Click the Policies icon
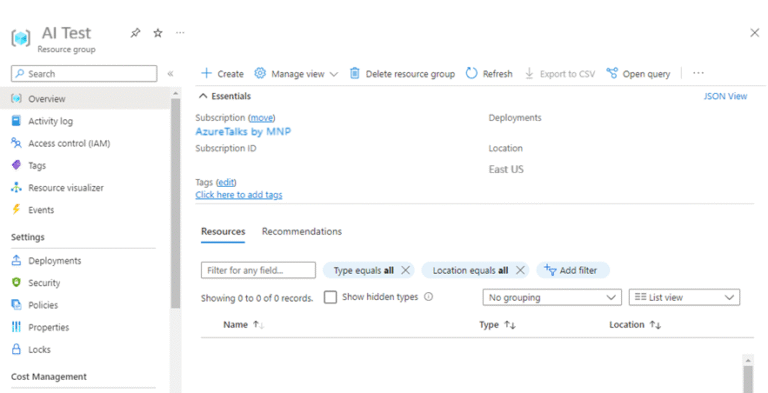 click(16, 305)
